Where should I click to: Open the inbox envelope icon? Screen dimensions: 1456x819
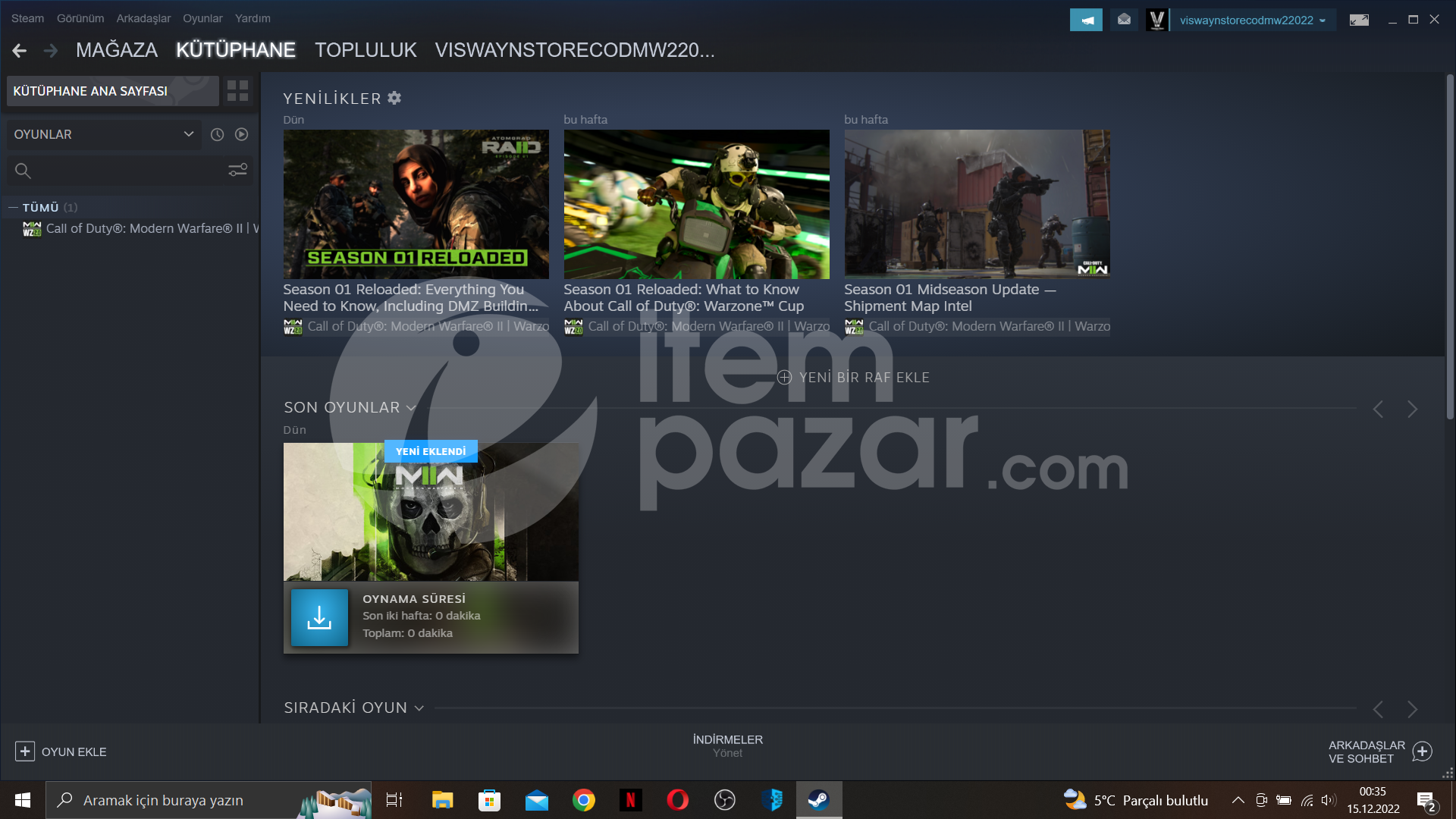[1124, 20]
